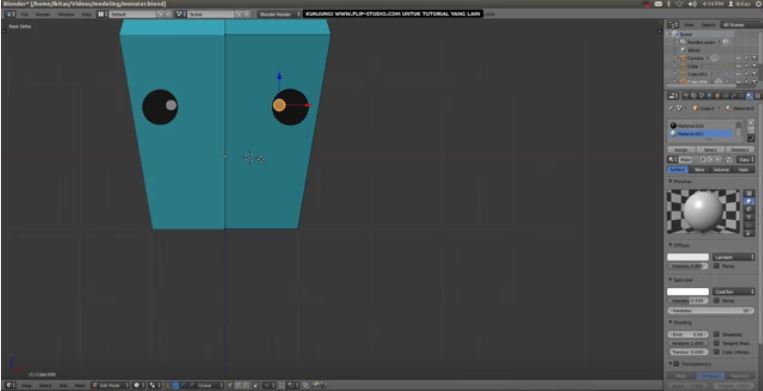Open the Render menu
763x391 pixels.
(x=43, y=15)
